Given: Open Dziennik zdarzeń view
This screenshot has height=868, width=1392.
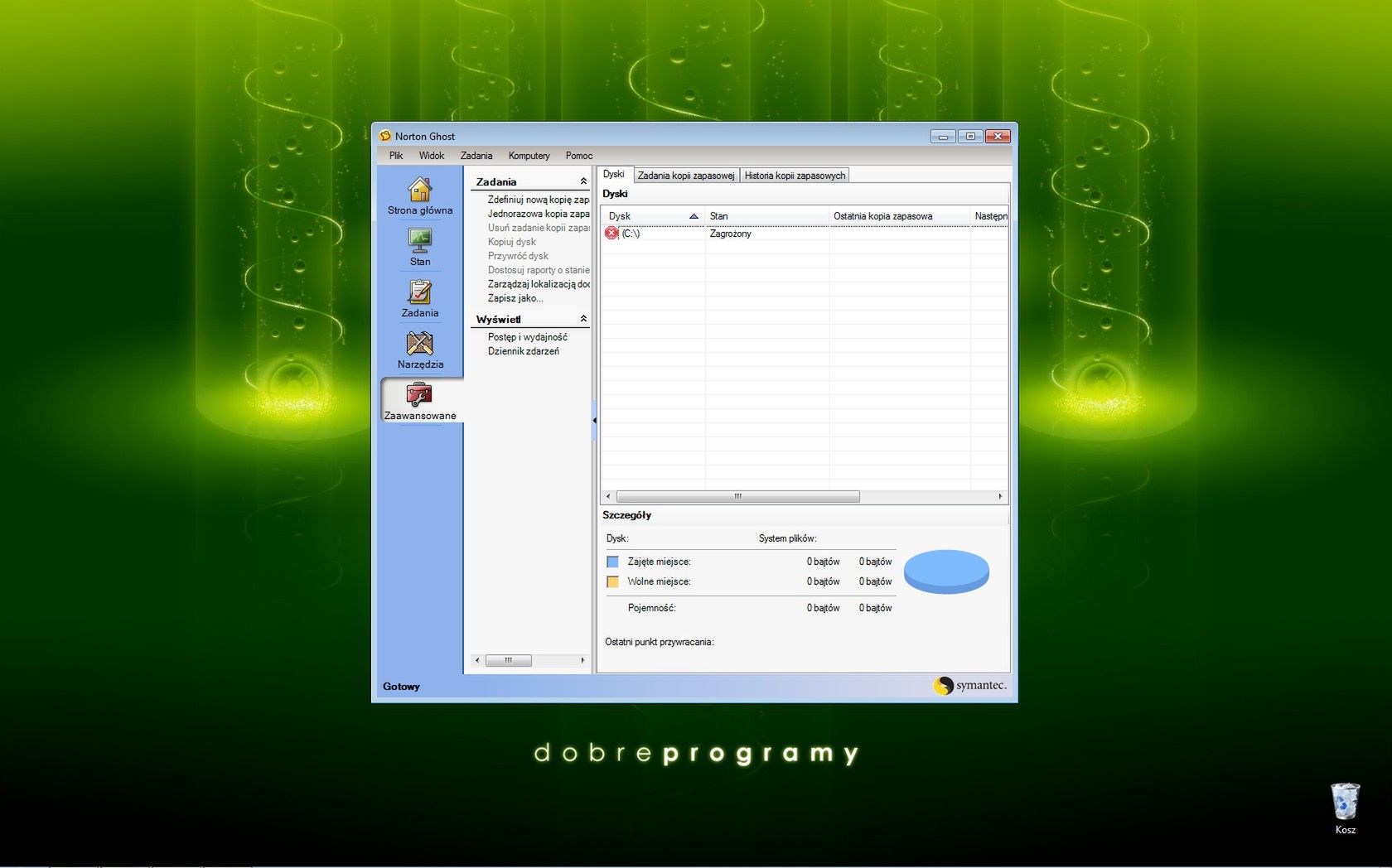Looking at the screenshot, I should click(524, 351).
